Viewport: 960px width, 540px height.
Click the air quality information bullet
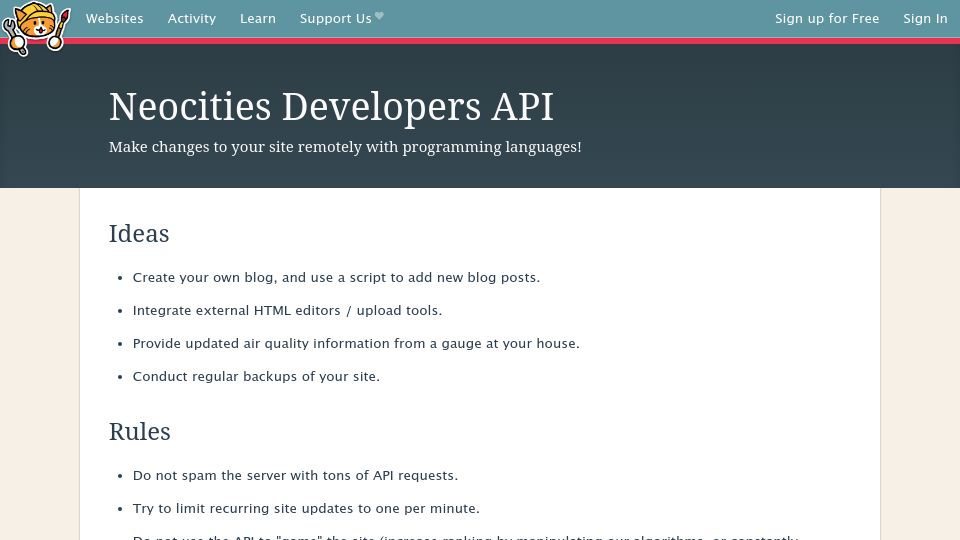click(356, 343)
